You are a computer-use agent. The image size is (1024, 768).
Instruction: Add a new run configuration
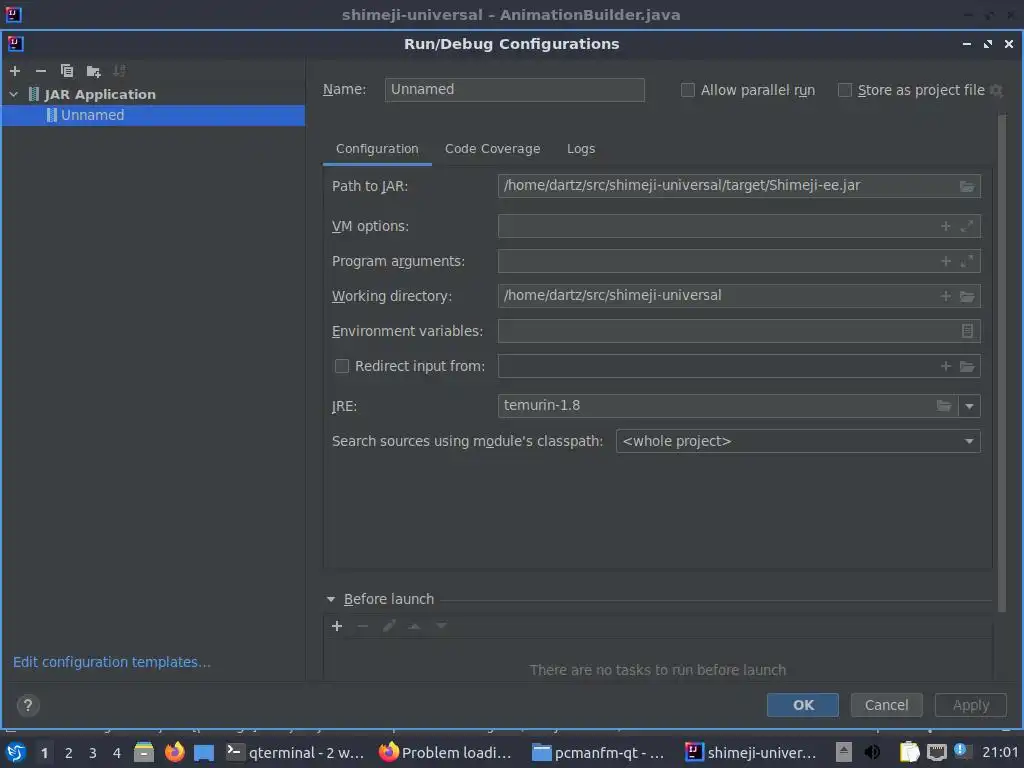15,71
